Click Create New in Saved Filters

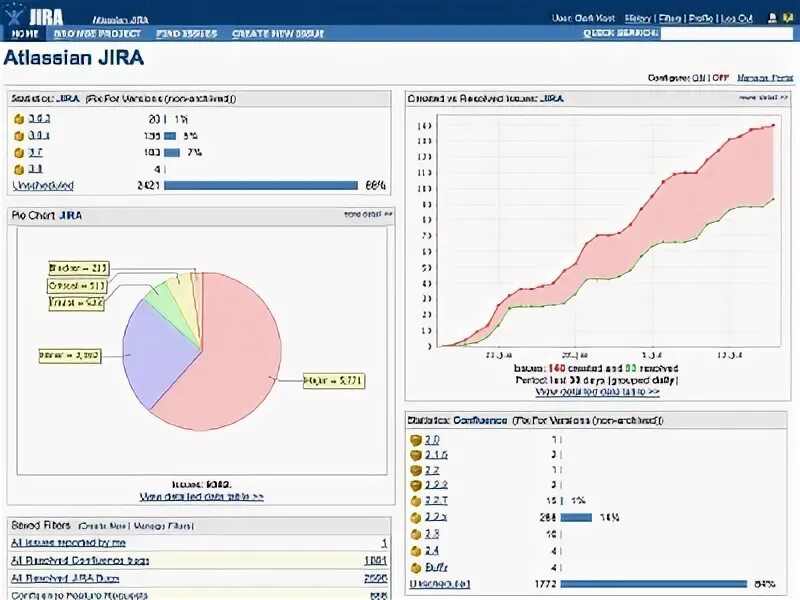(103, 526)
